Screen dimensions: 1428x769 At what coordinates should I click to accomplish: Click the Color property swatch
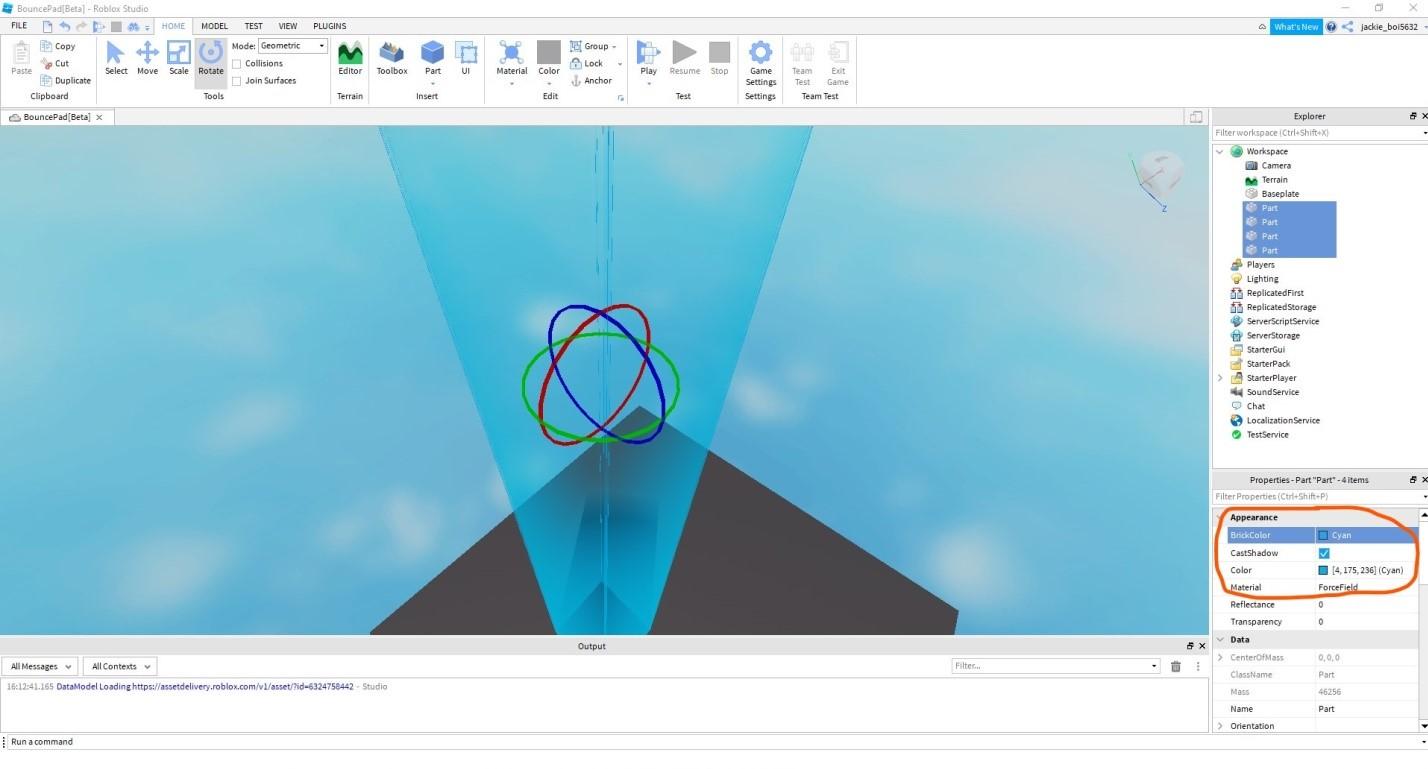pyautogui.click(x=1323, y=570)
